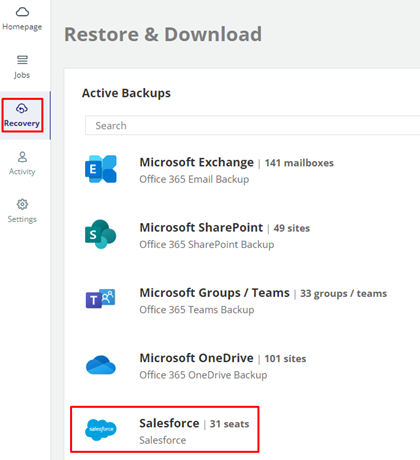Go to the Homepage menu label
Viewport: 420px width, 460px height.
[22, 27]
